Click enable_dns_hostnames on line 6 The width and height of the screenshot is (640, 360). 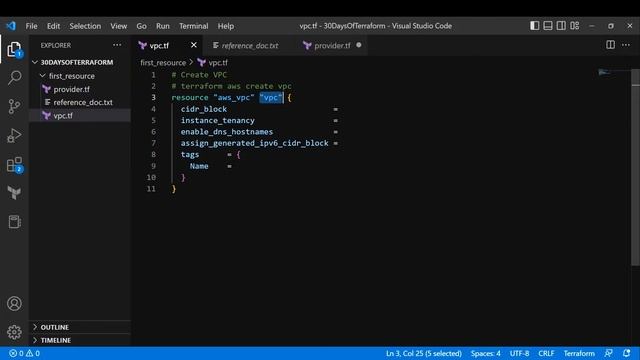click(x=227, y=132)
